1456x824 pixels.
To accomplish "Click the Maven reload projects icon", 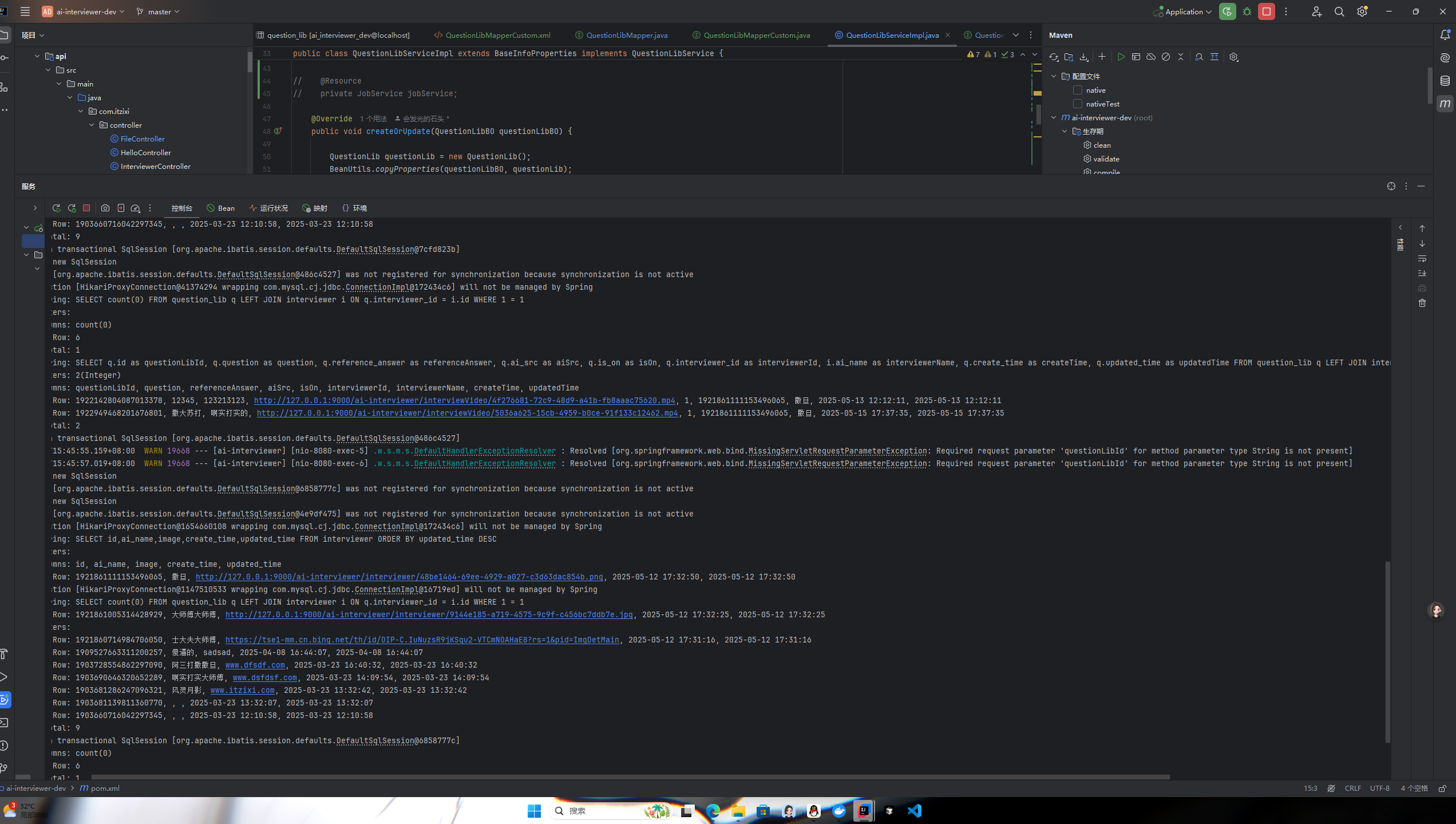I will pyautogui.click(x=1054, y=57).
